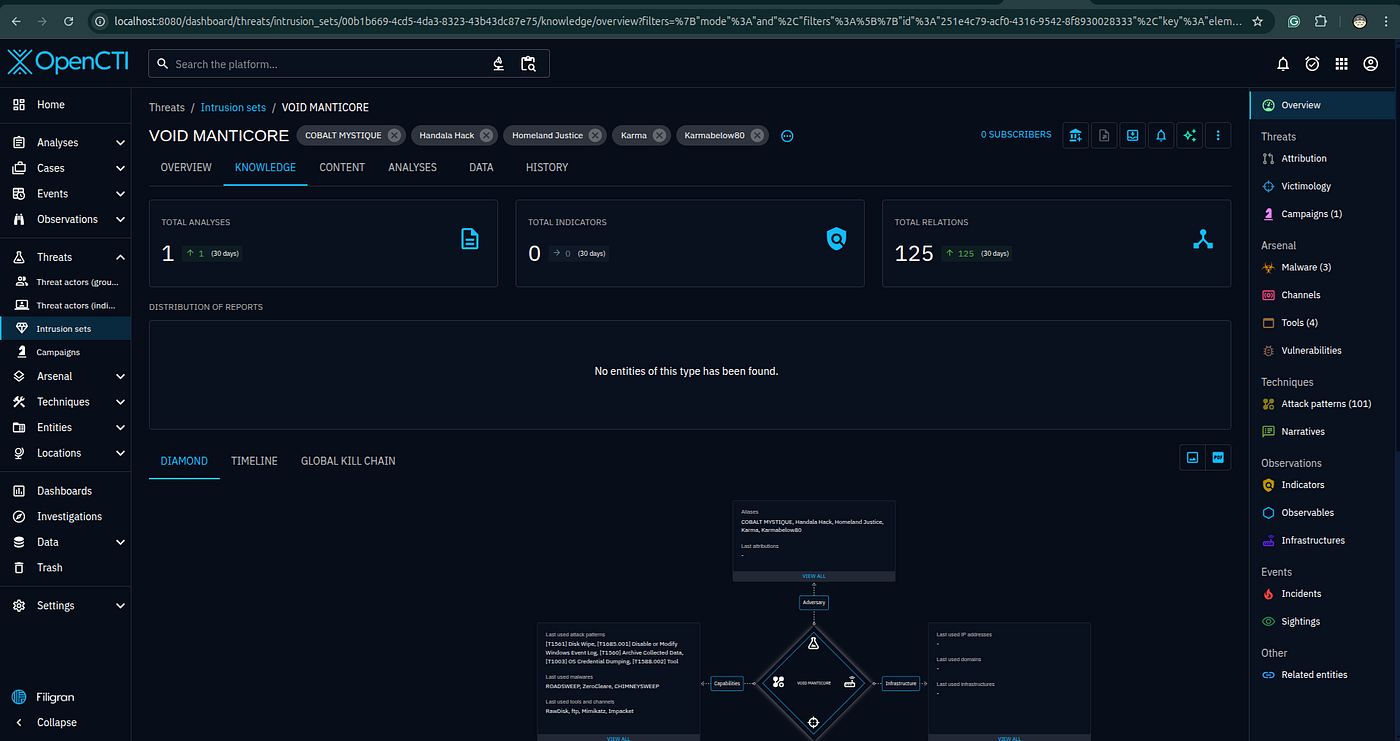Click the Infrastructure diamond button

click(901, 684)
